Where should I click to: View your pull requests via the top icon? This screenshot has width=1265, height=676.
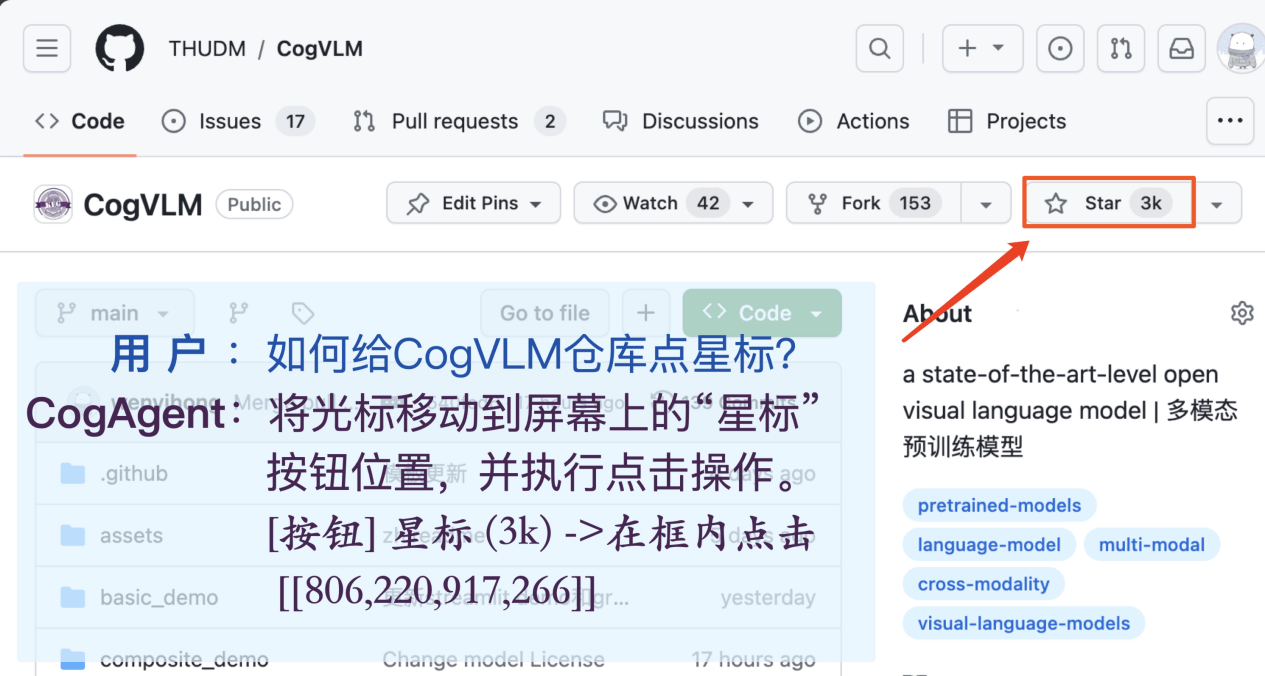(1120, 48)
